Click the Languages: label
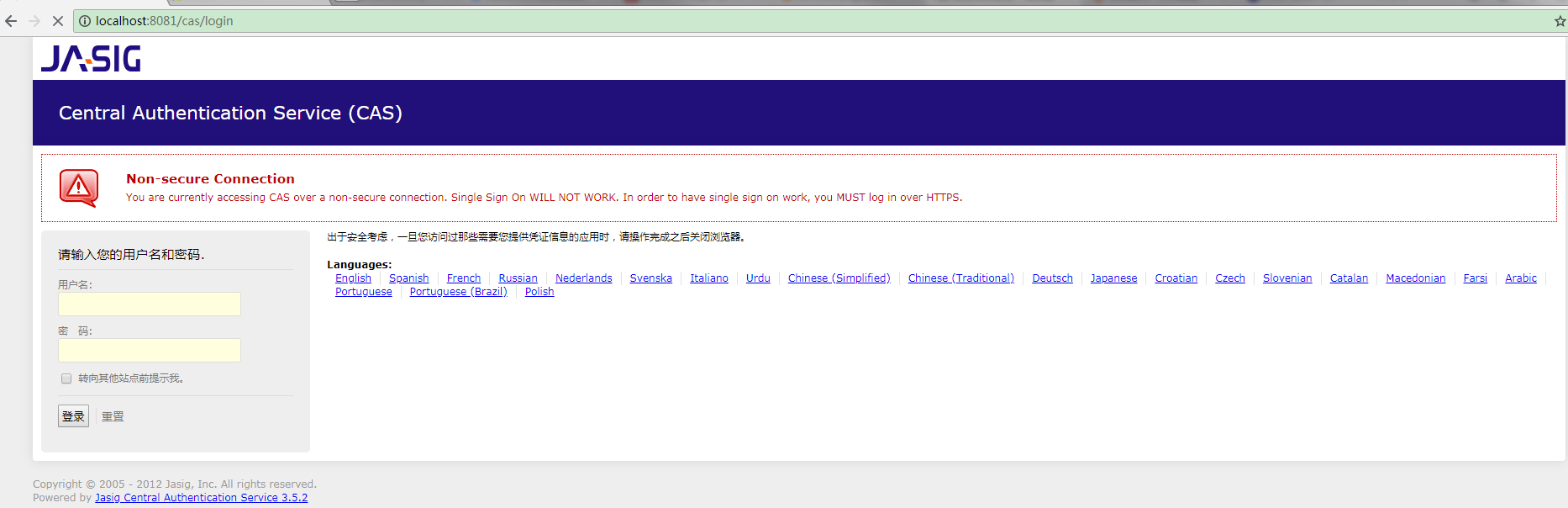 point(359,265)
